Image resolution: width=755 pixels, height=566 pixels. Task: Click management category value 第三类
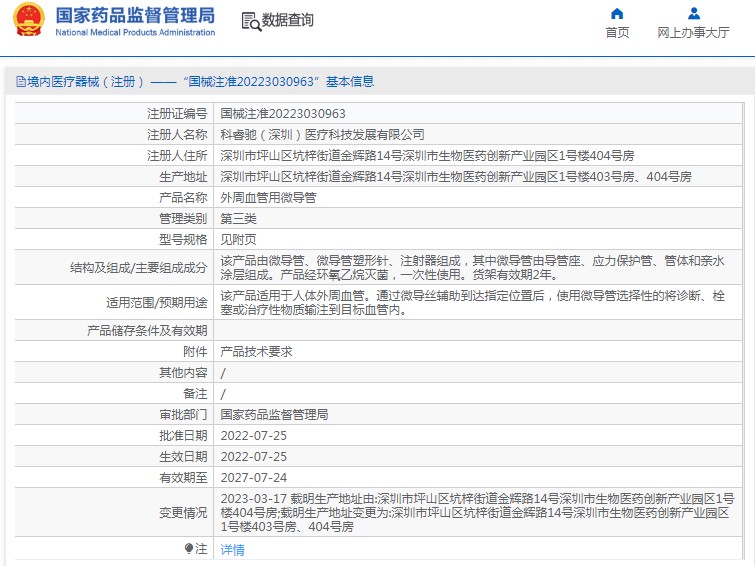pos(238,219)
